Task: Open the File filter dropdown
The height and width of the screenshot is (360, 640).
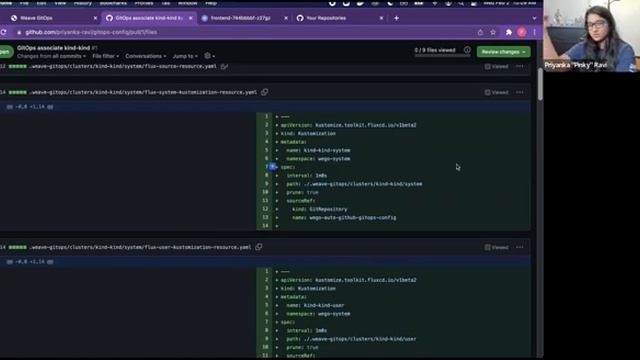Action: click(105, 56)
